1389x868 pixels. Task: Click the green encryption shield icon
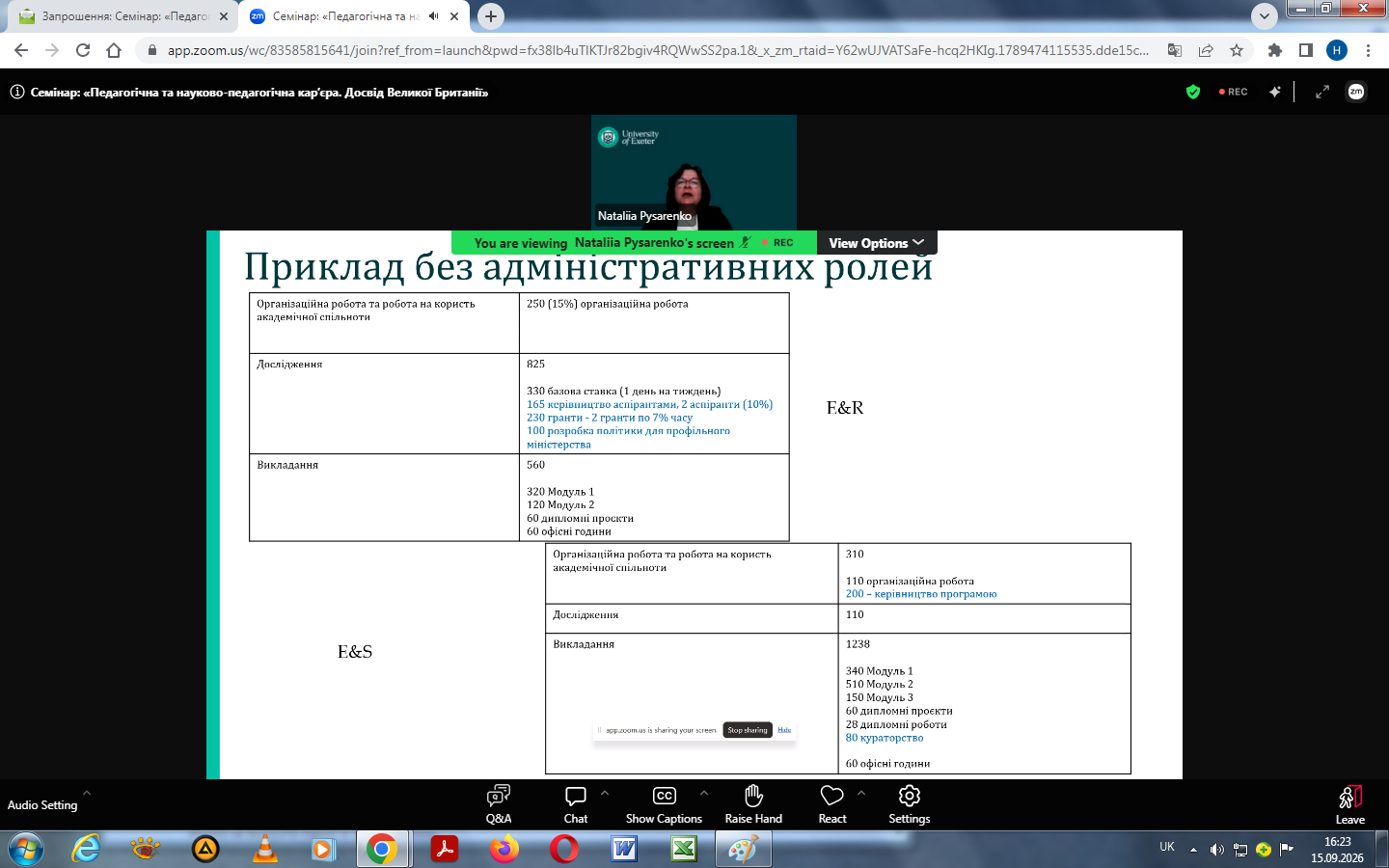(x=1193, y=92)
